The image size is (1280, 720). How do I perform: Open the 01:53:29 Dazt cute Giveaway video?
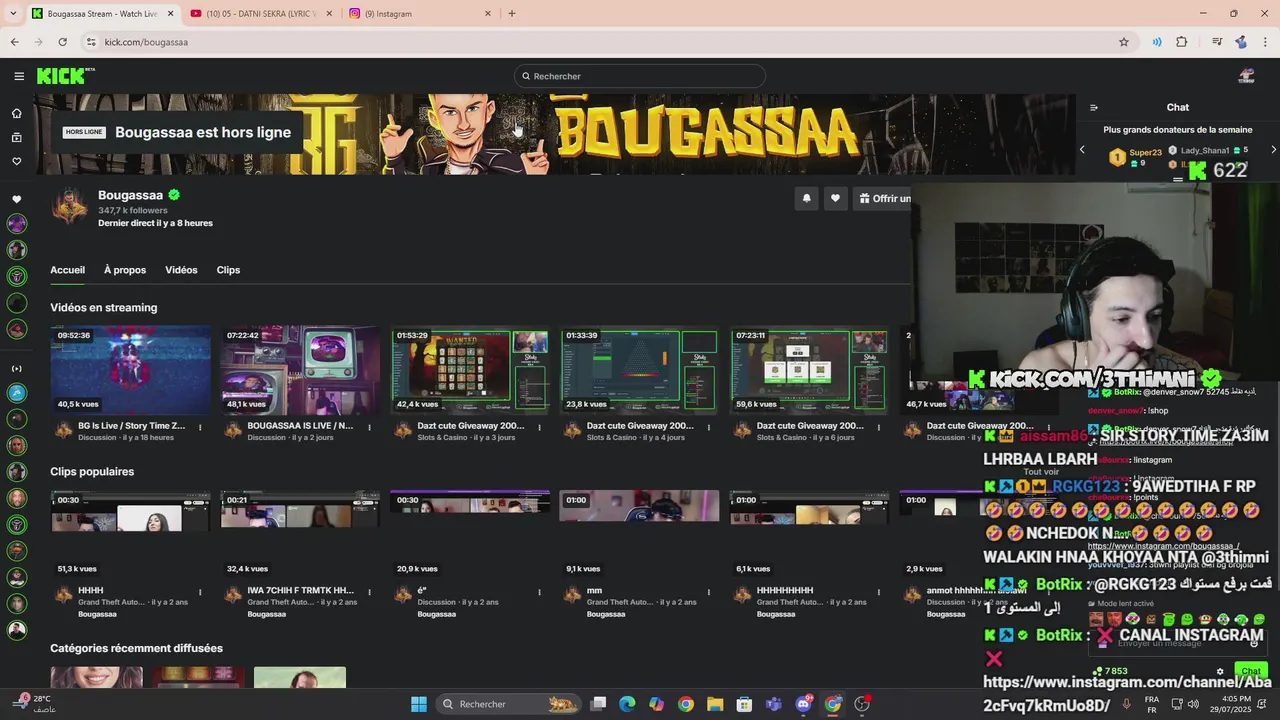coord(470,370)
